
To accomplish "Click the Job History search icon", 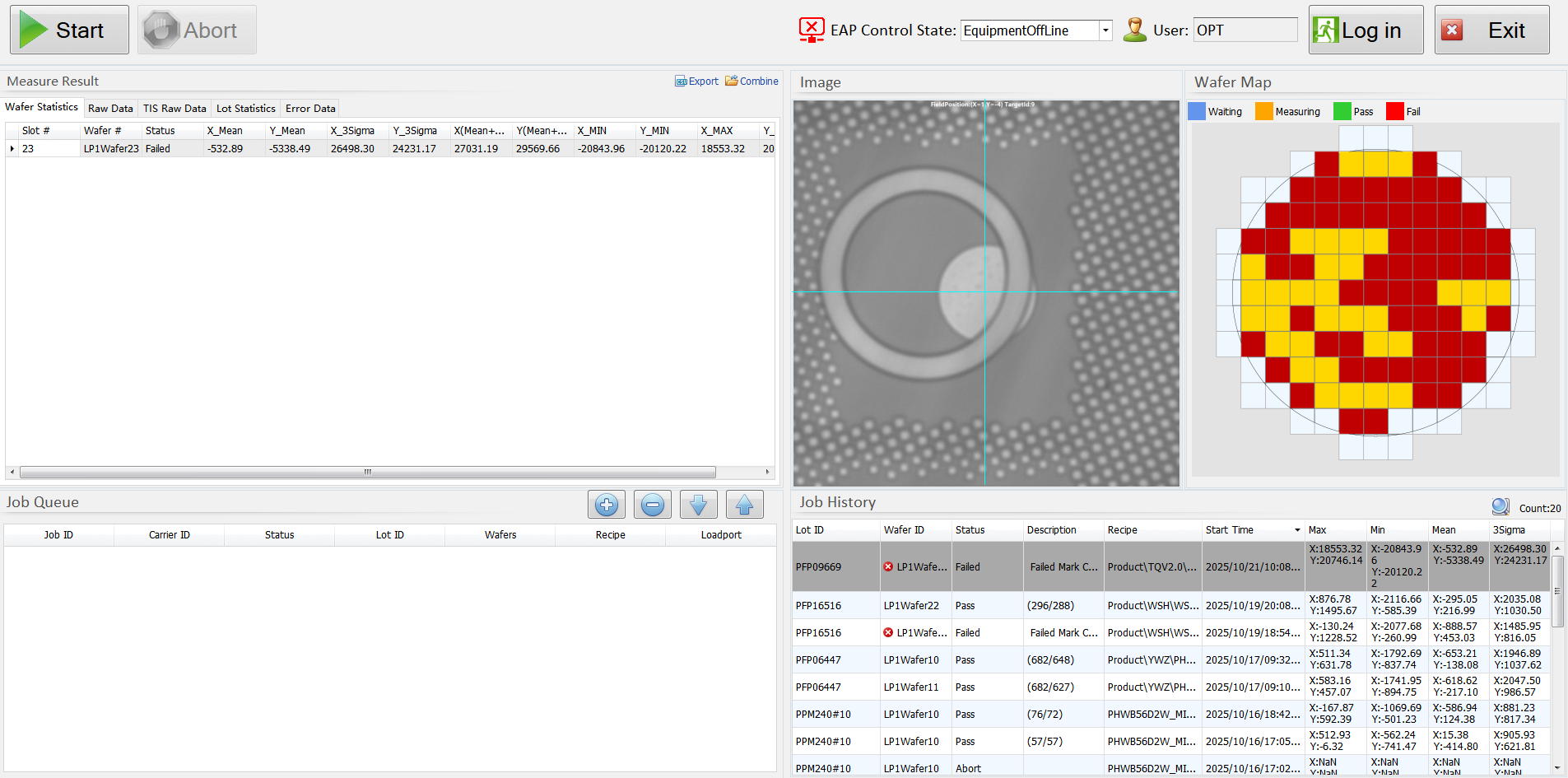I will coord(1500,507).
